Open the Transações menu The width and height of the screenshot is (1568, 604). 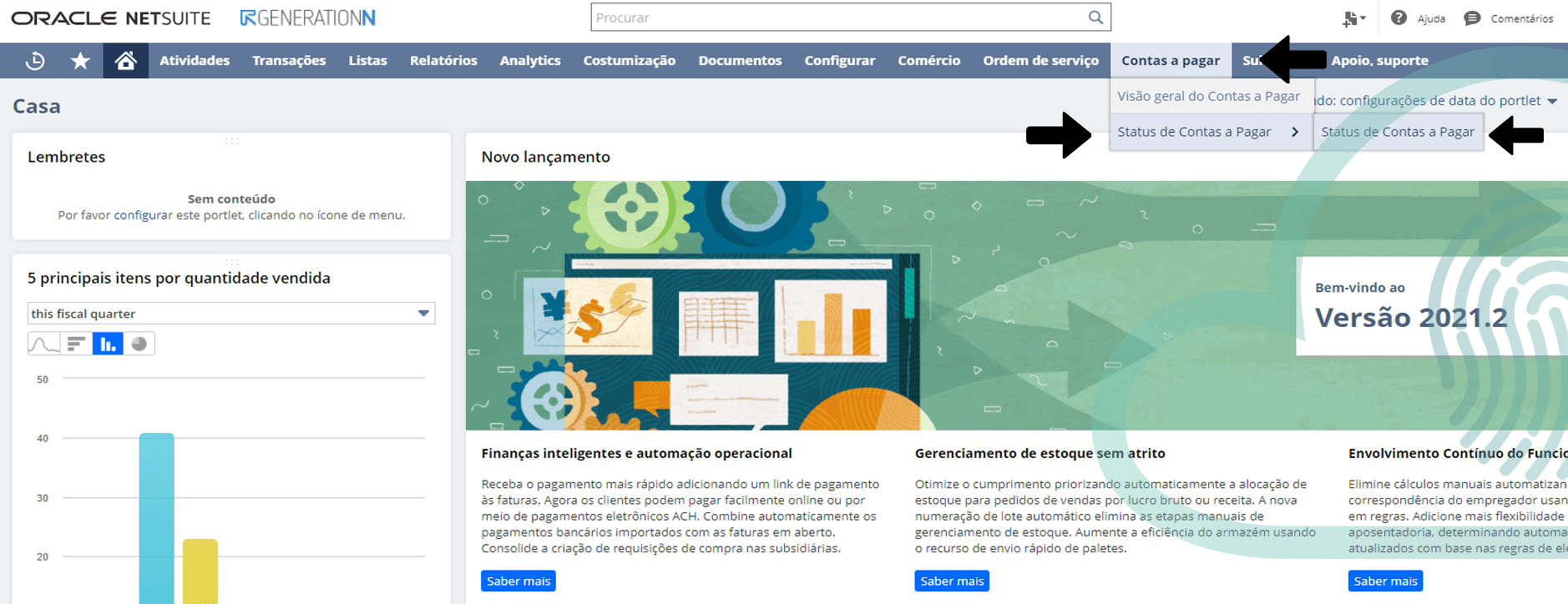(x=289, y=61)
